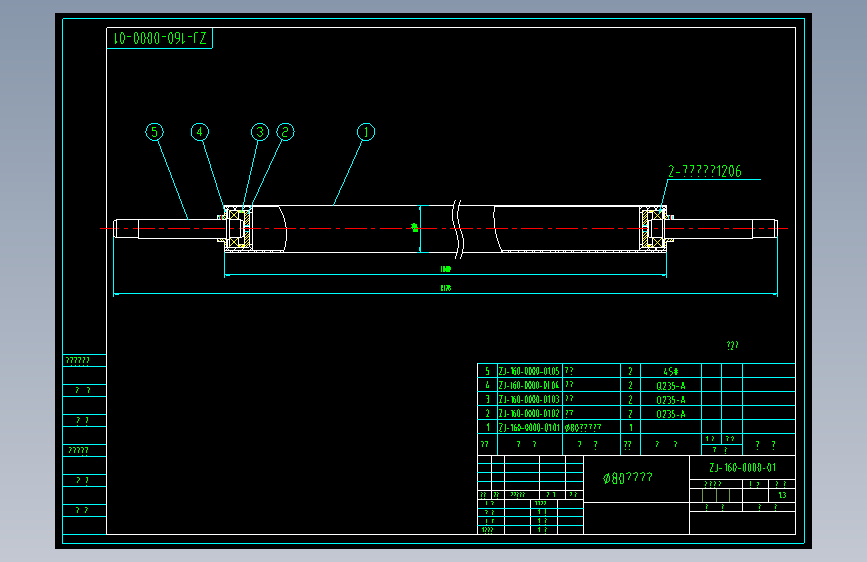Image resolution: width=867 pixels, height=562 pixels.
Task: Select balloon callout number 4
Action: point(200,132)
